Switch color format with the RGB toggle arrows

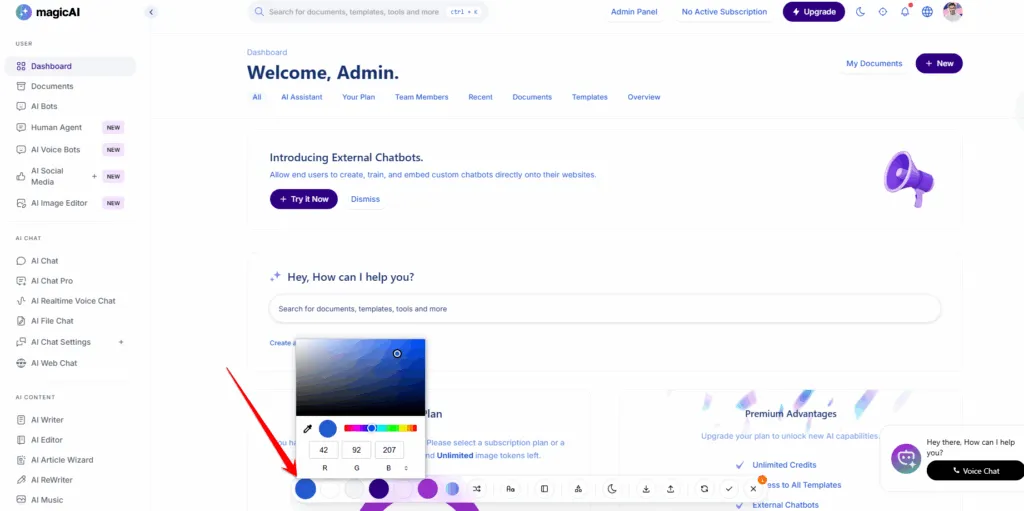[406, 469]
